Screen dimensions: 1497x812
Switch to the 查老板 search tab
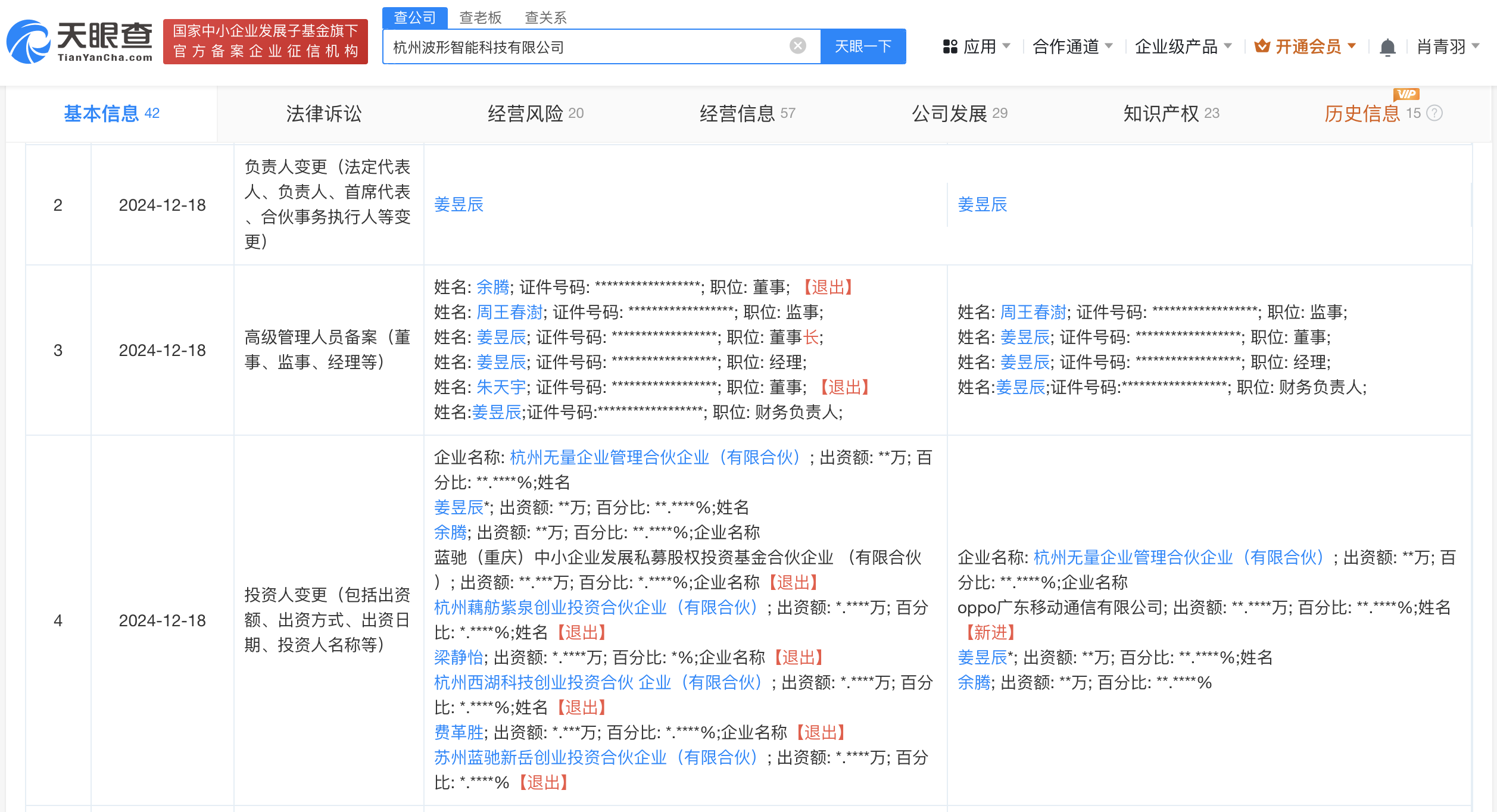click(x=480, y=18)
